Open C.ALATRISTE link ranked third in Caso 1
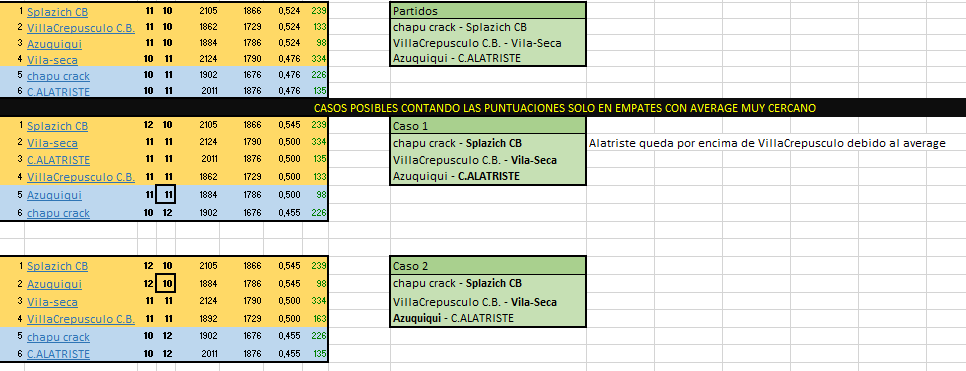966x371 pixels. tap(58, 160)
